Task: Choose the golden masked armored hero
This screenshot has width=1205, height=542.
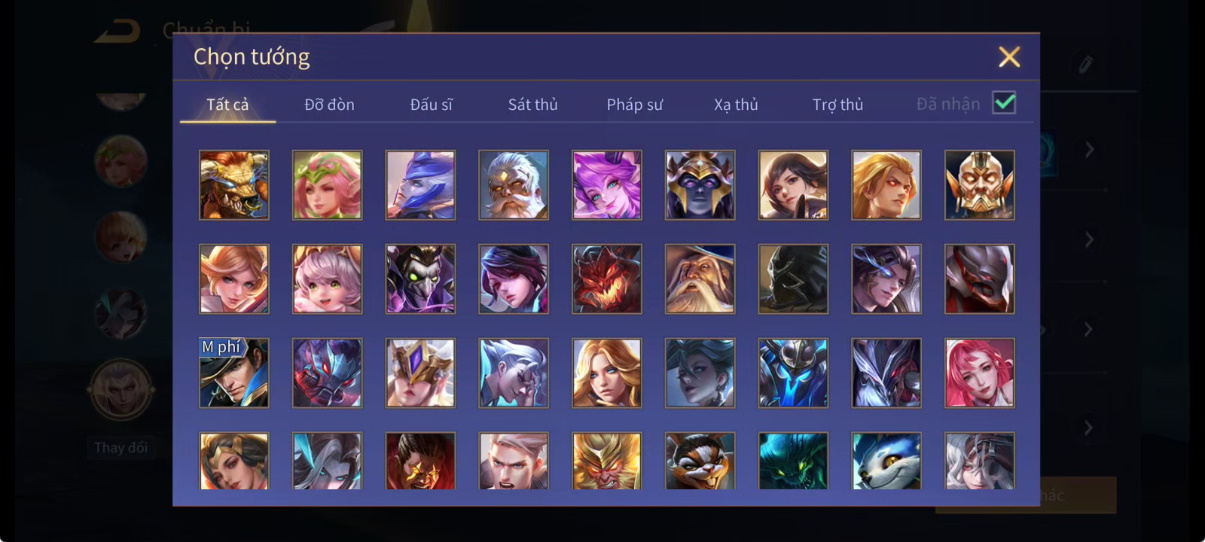Action: click(980, 185)
